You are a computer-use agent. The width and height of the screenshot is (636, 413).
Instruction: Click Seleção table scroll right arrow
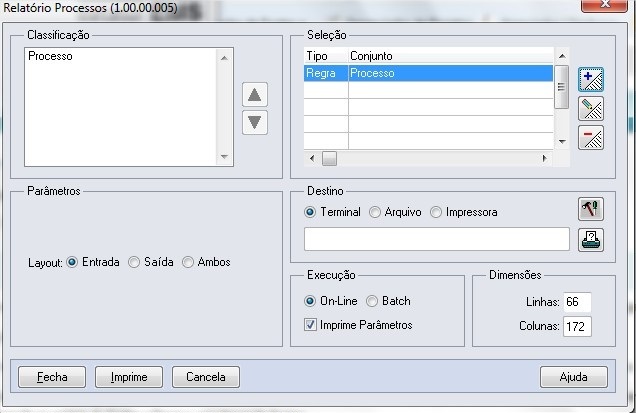coord(544,158)
